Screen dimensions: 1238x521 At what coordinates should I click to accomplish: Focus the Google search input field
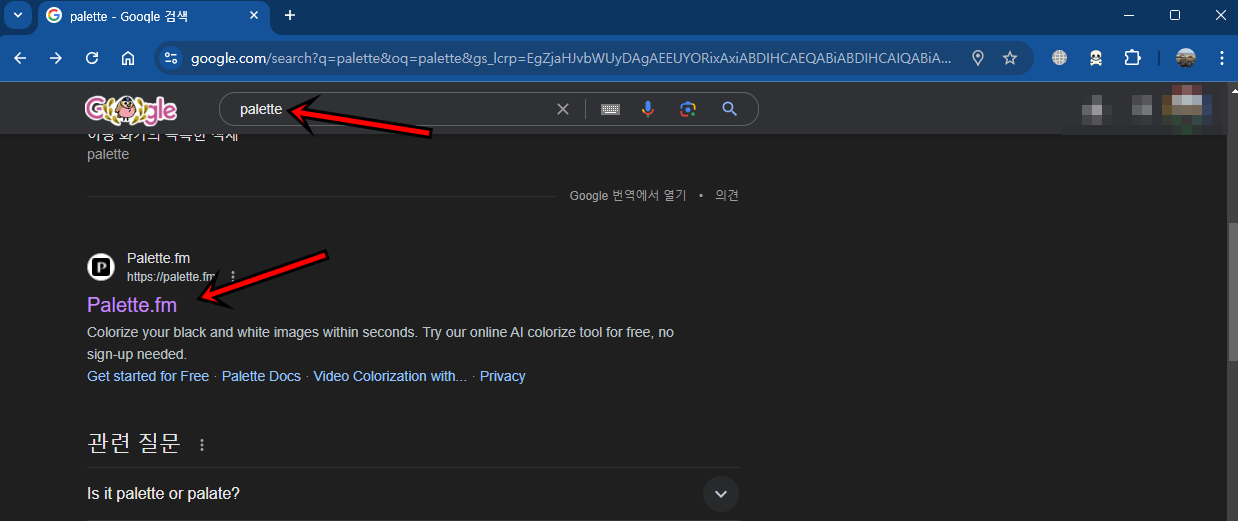pyautogui.click(x=390, y=109)
